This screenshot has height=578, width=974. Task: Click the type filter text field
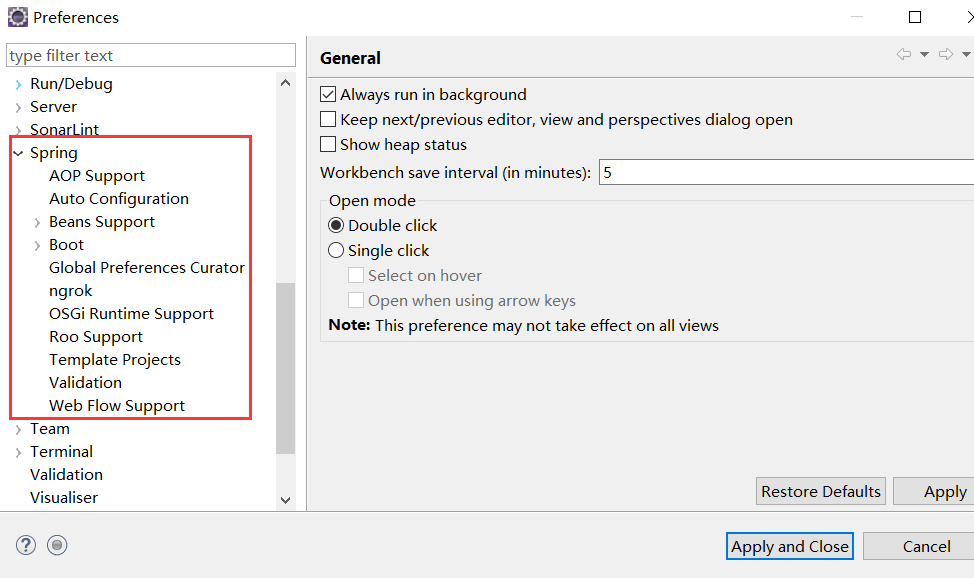[x=151, y=55]
